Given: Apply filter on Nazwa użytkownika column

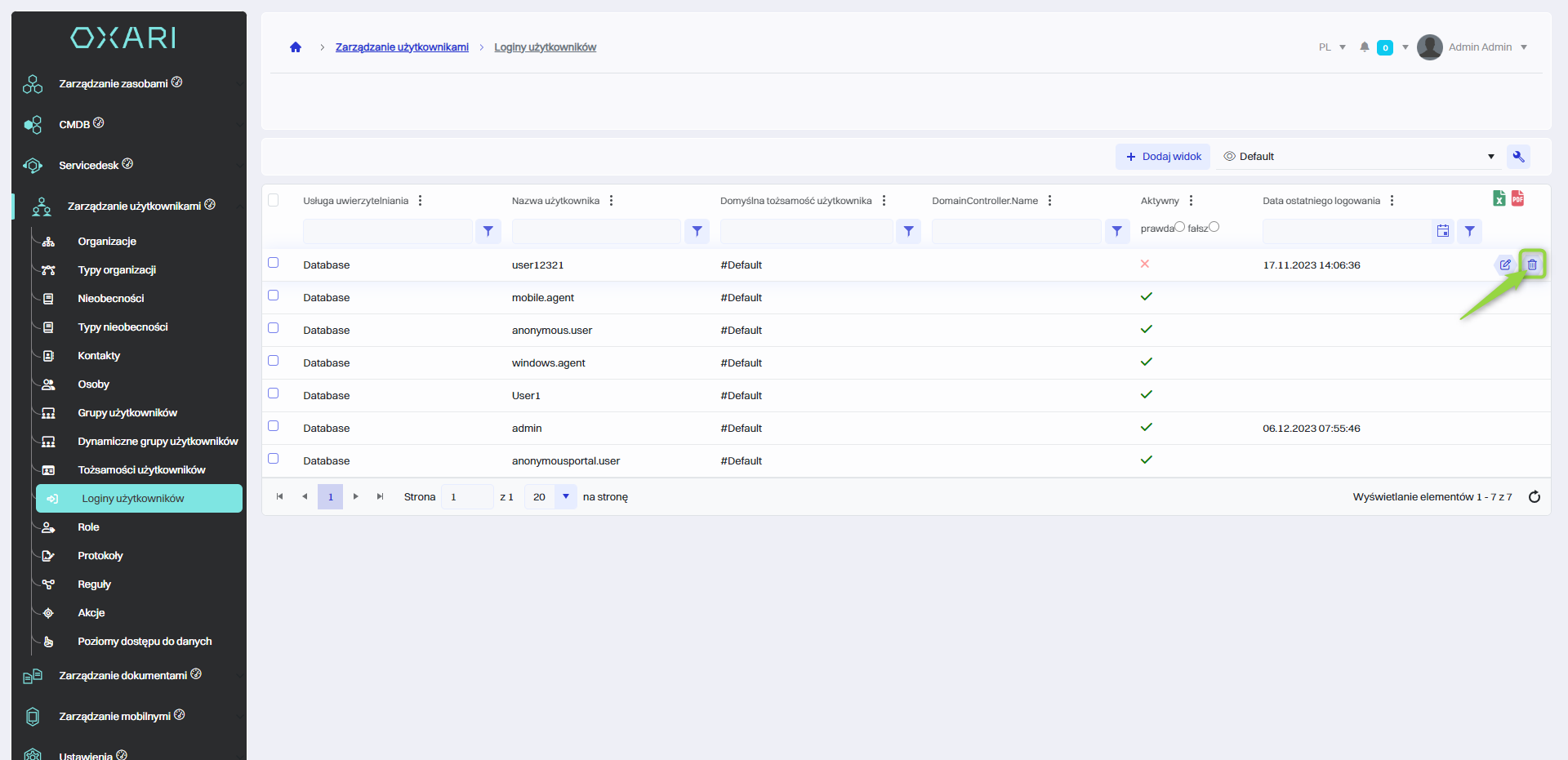Looking at the screenshot, I should [697, 232].
